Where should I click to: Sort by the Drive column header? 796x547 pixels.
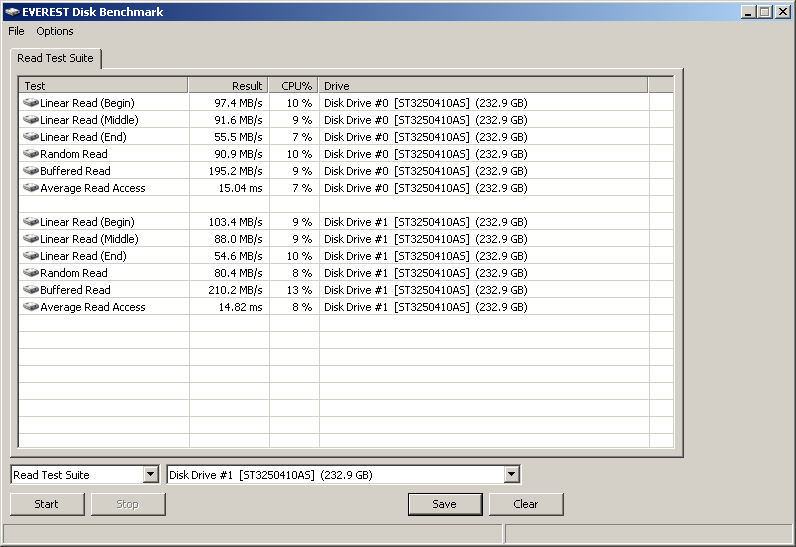(x=483, y=85)
